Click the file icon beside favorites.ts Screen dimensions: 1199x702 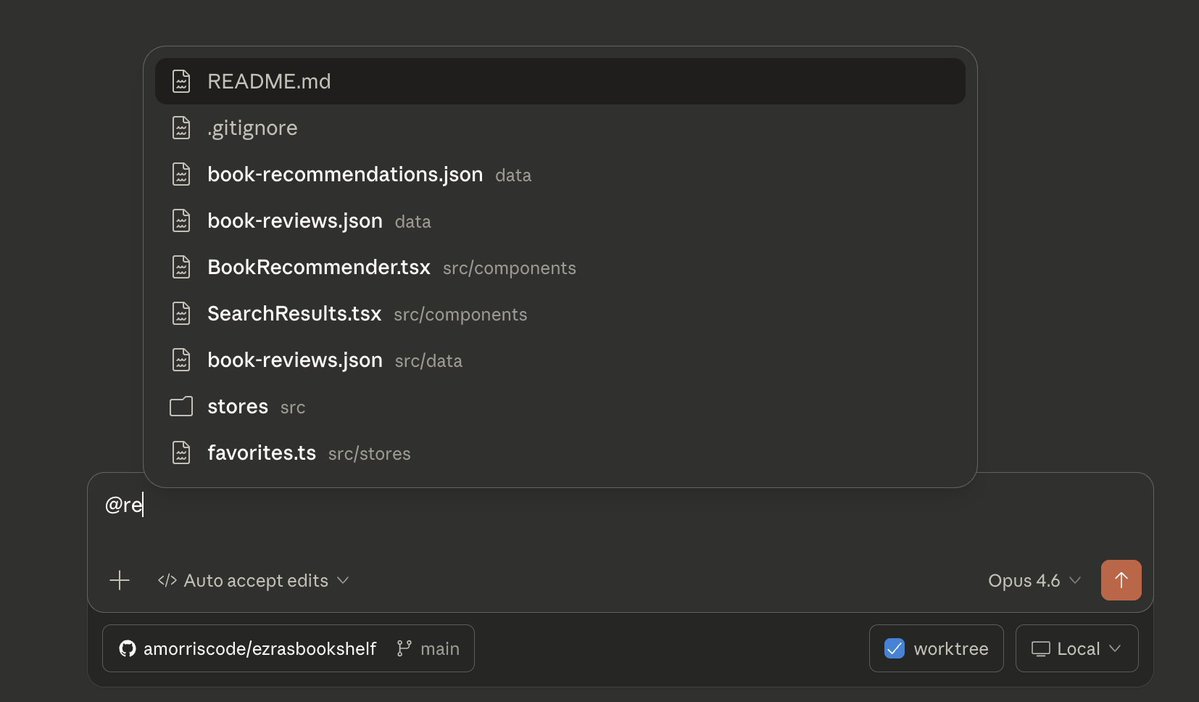coord(181,453)
